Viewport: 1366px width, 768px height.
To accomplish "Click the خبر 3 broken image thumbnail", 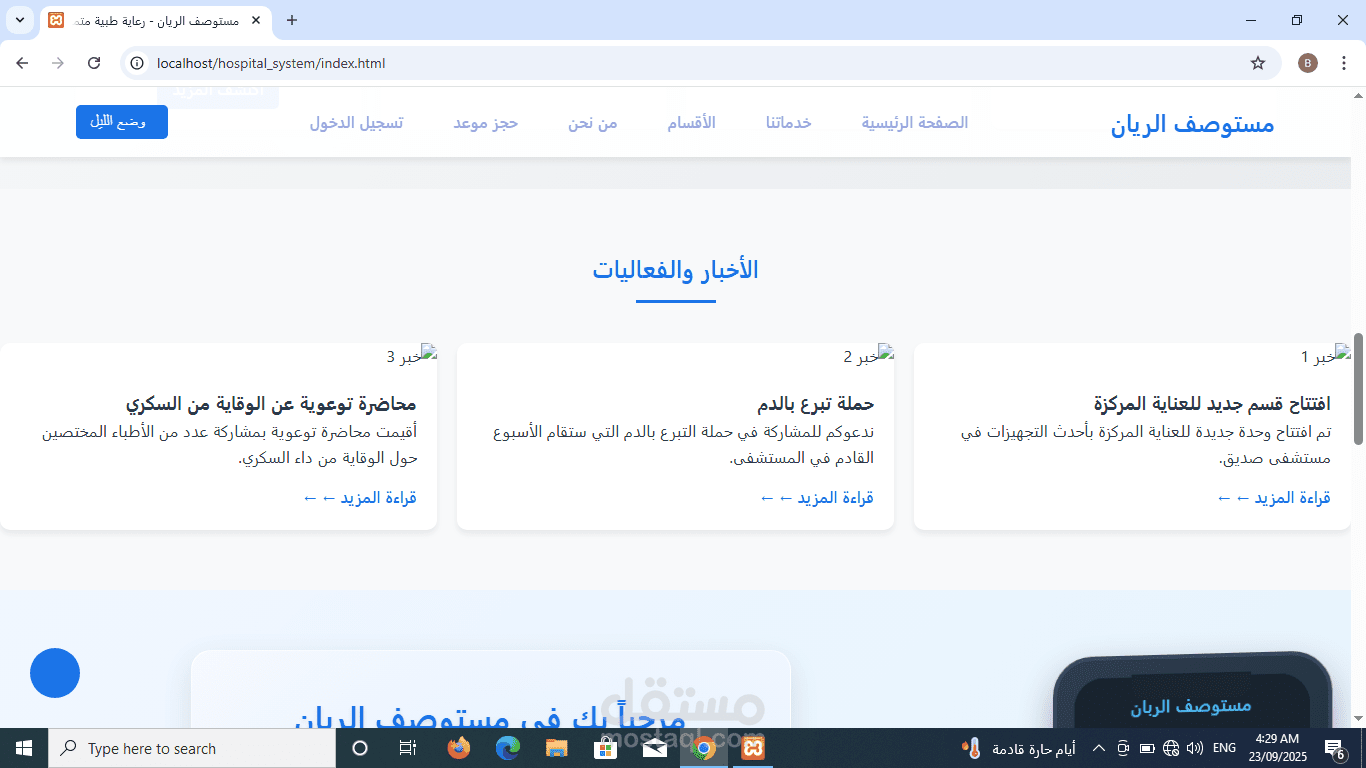I will coord(411,357).
